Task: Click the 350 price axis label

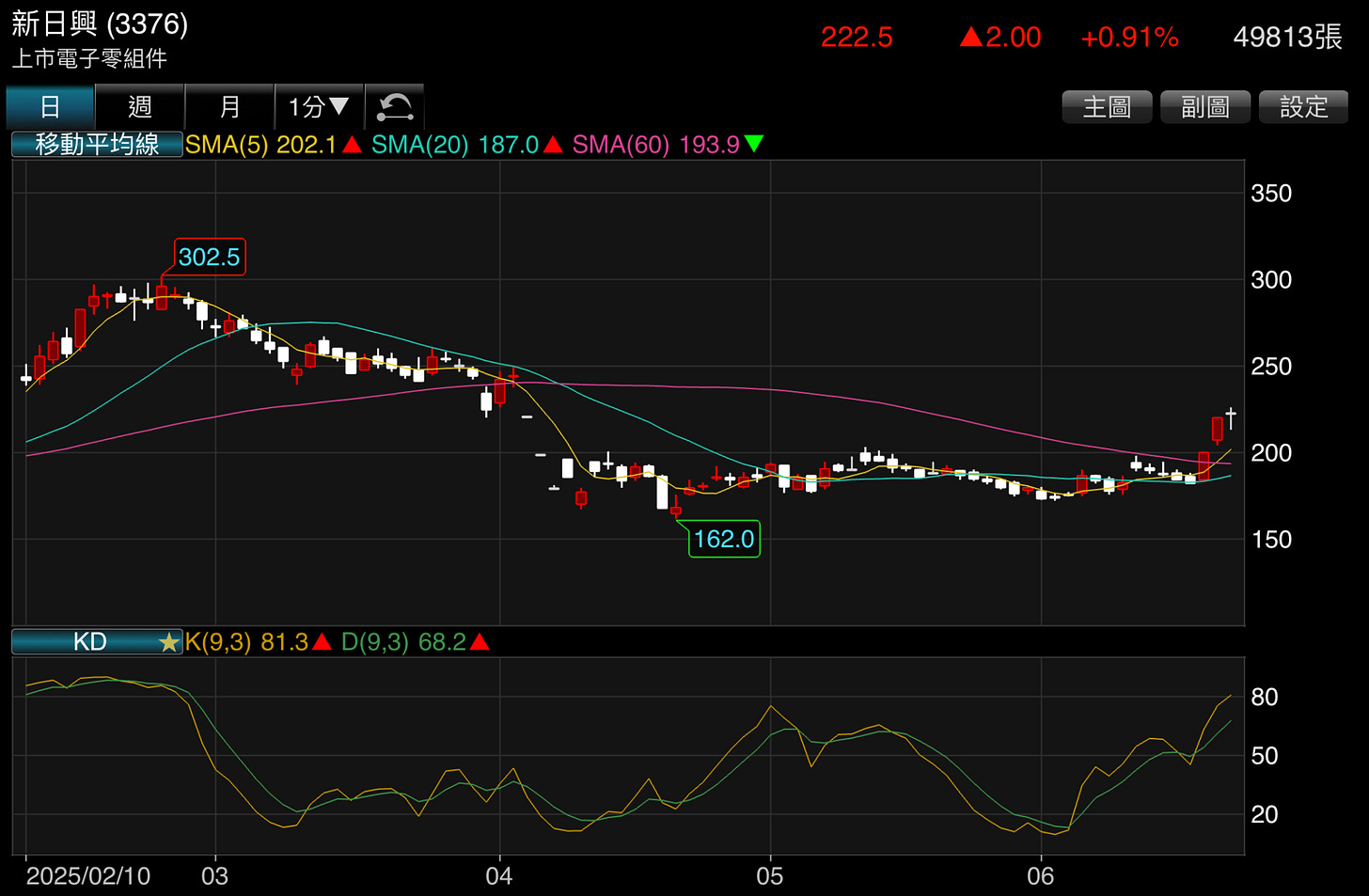Action: [1271, 194]
